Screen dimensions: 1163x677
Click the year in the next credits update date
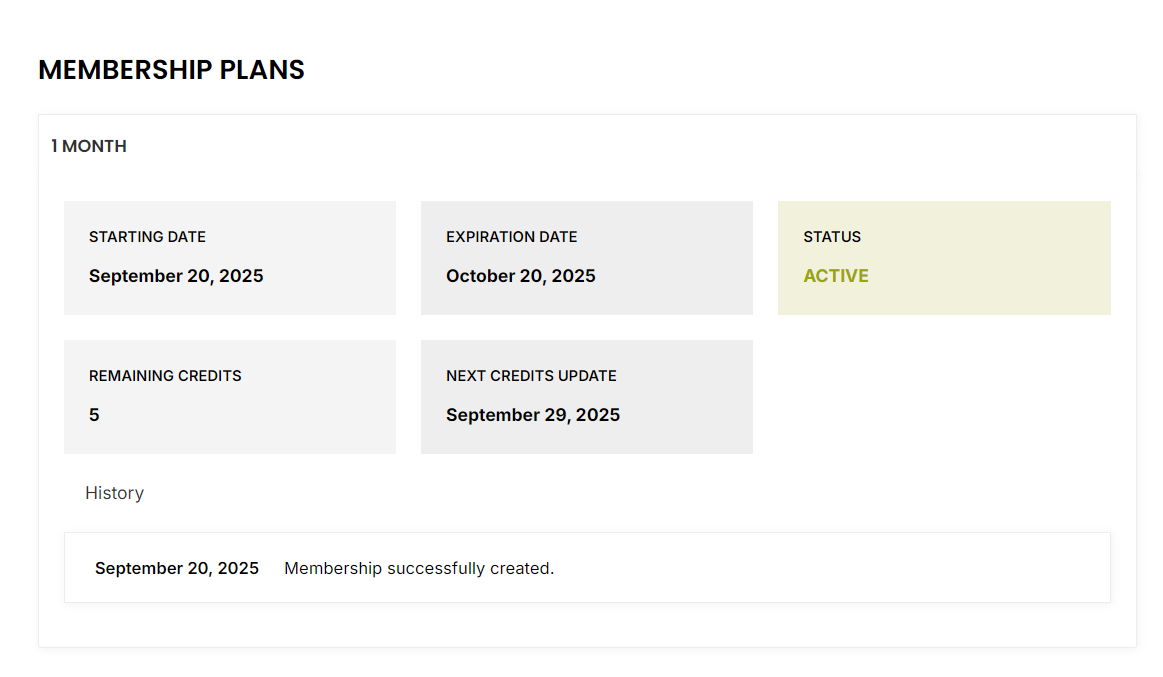coord(597,415)
